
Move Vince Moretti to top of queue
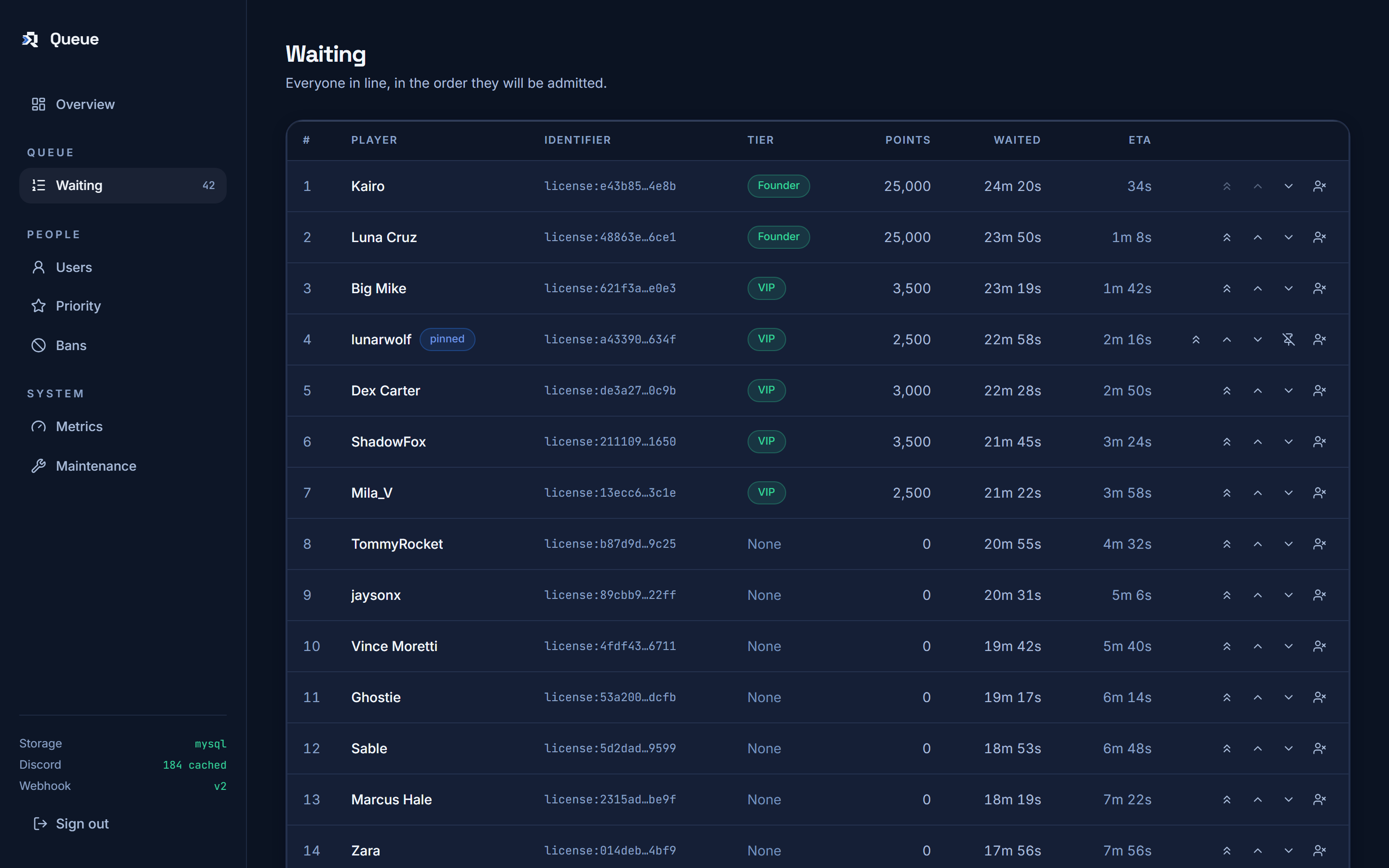(x=1226, y=646)
